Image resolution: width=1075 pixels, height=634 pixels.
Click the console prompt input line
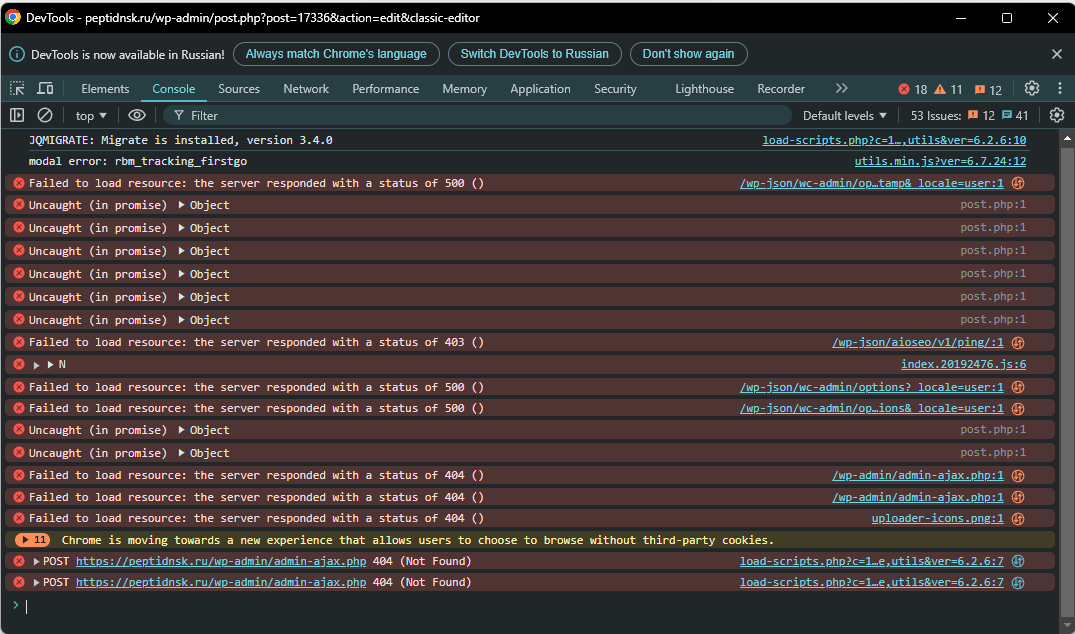tap(535, 606)
